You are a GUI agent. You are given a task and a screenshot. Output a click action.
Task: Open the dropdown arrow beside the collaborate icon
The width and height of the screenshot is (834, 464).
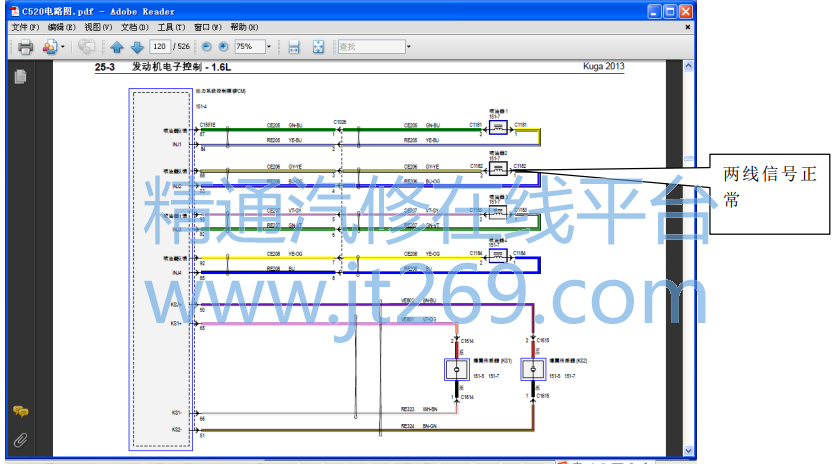point(63,47)
